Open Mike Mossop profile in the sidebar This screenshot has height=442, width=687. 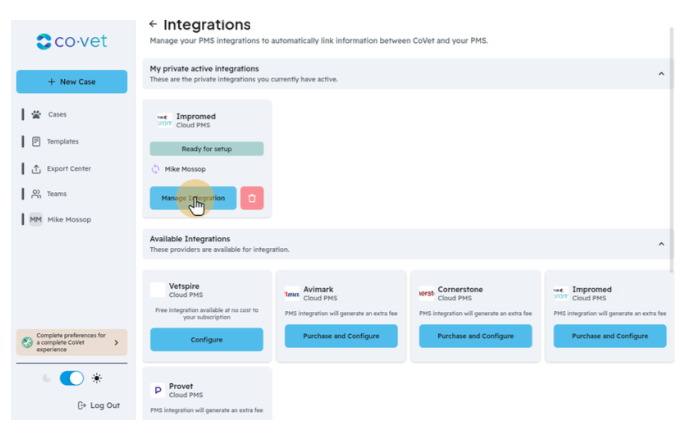pos(69,219)
